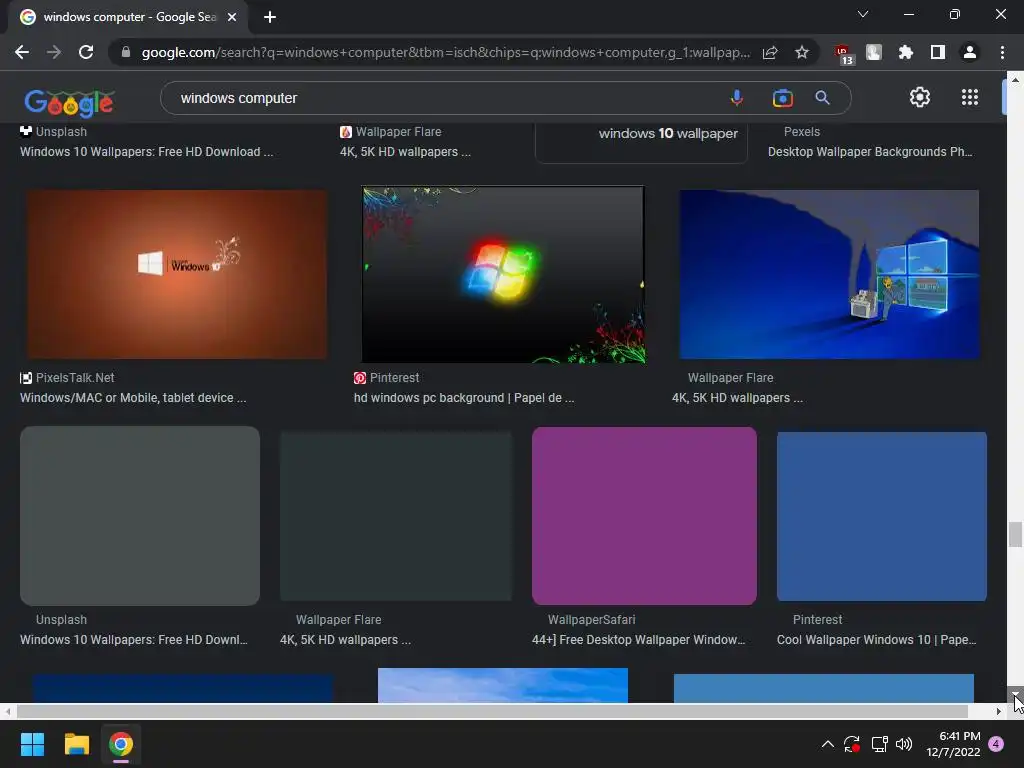
Task: Open the blue Simpsons Windows wallpaper
Action: click(x=829, y=274)
